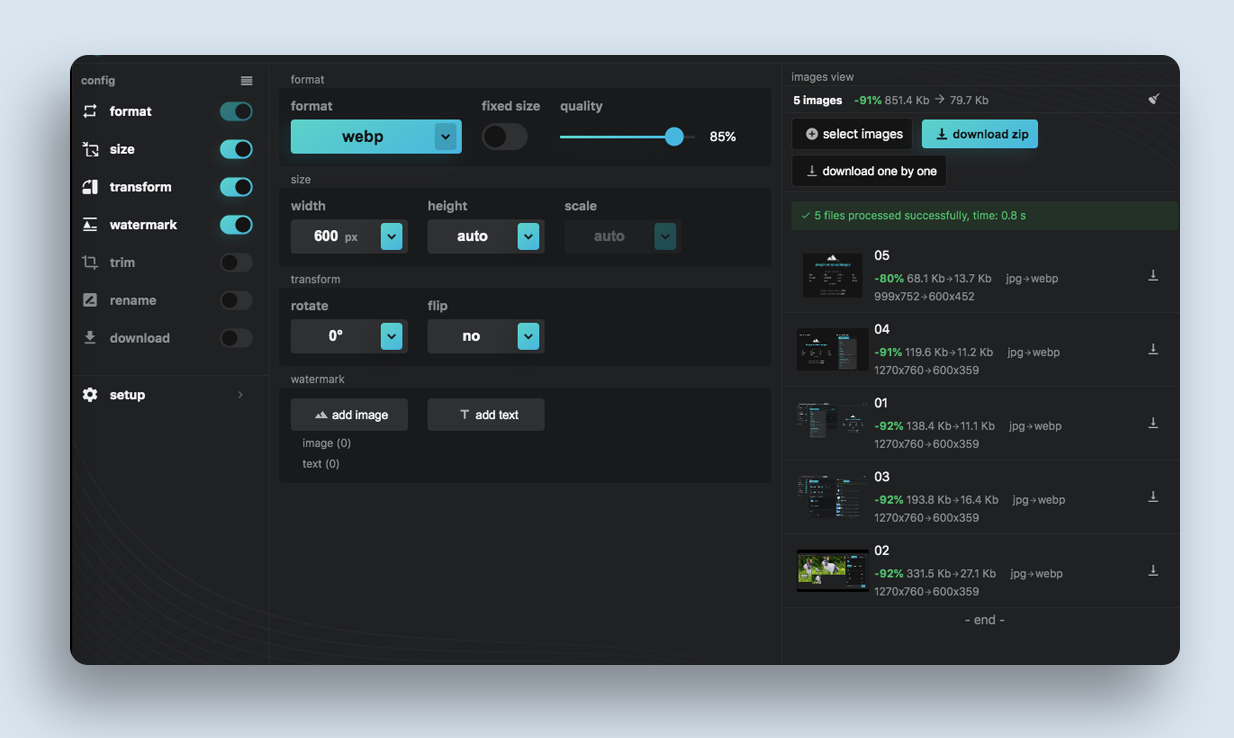Disable the transform switch
The width and height of the screenshot is (1234, 738).
point(236,187)
